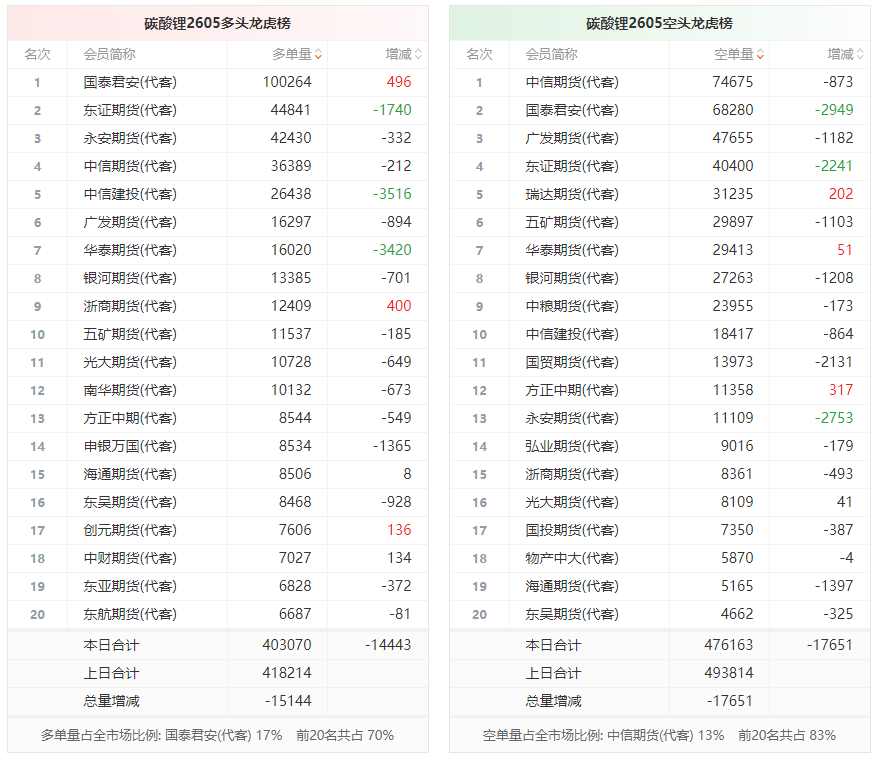Screen dimensions: 878x760
Task: Click 中财期货(代客) in long table
Action: 130,558
